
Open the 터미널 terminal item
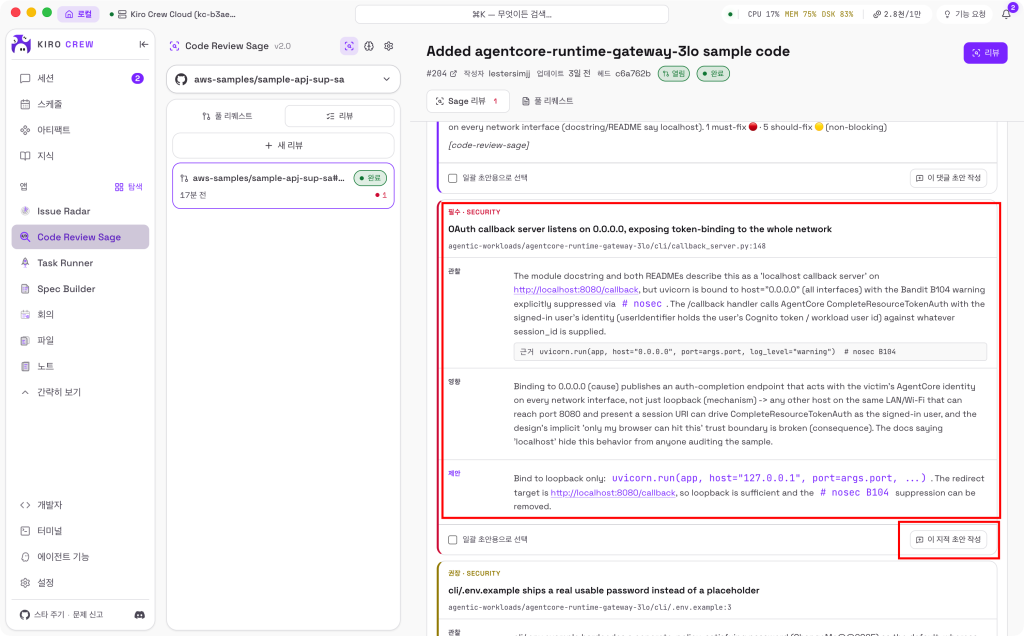click(80, 531)
